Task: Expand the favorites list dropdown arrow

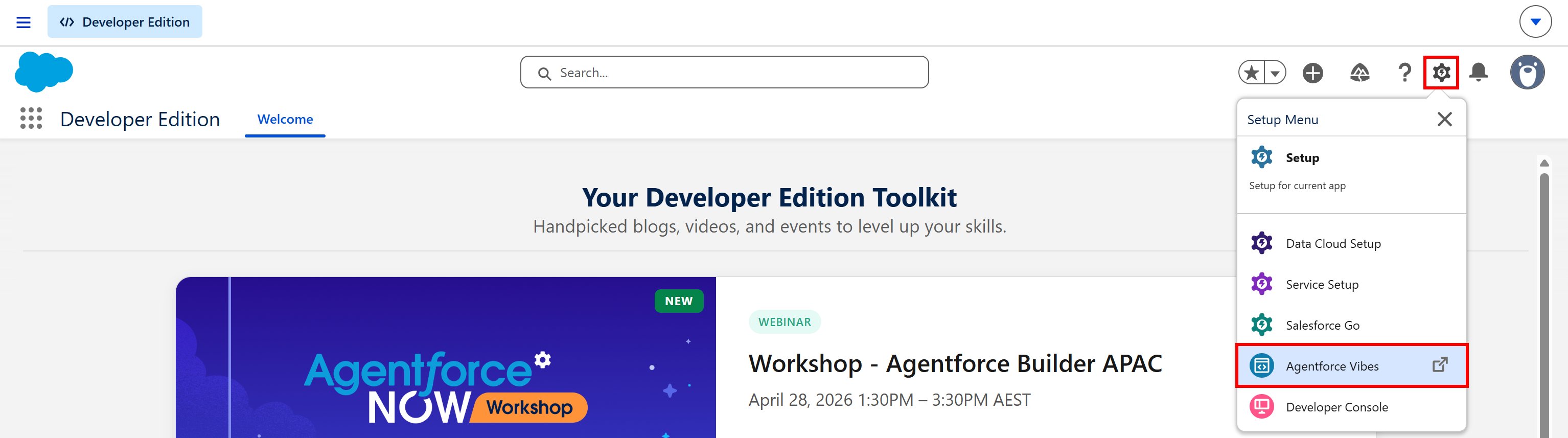Action: pyautogui.click(x=1275, y=73)
